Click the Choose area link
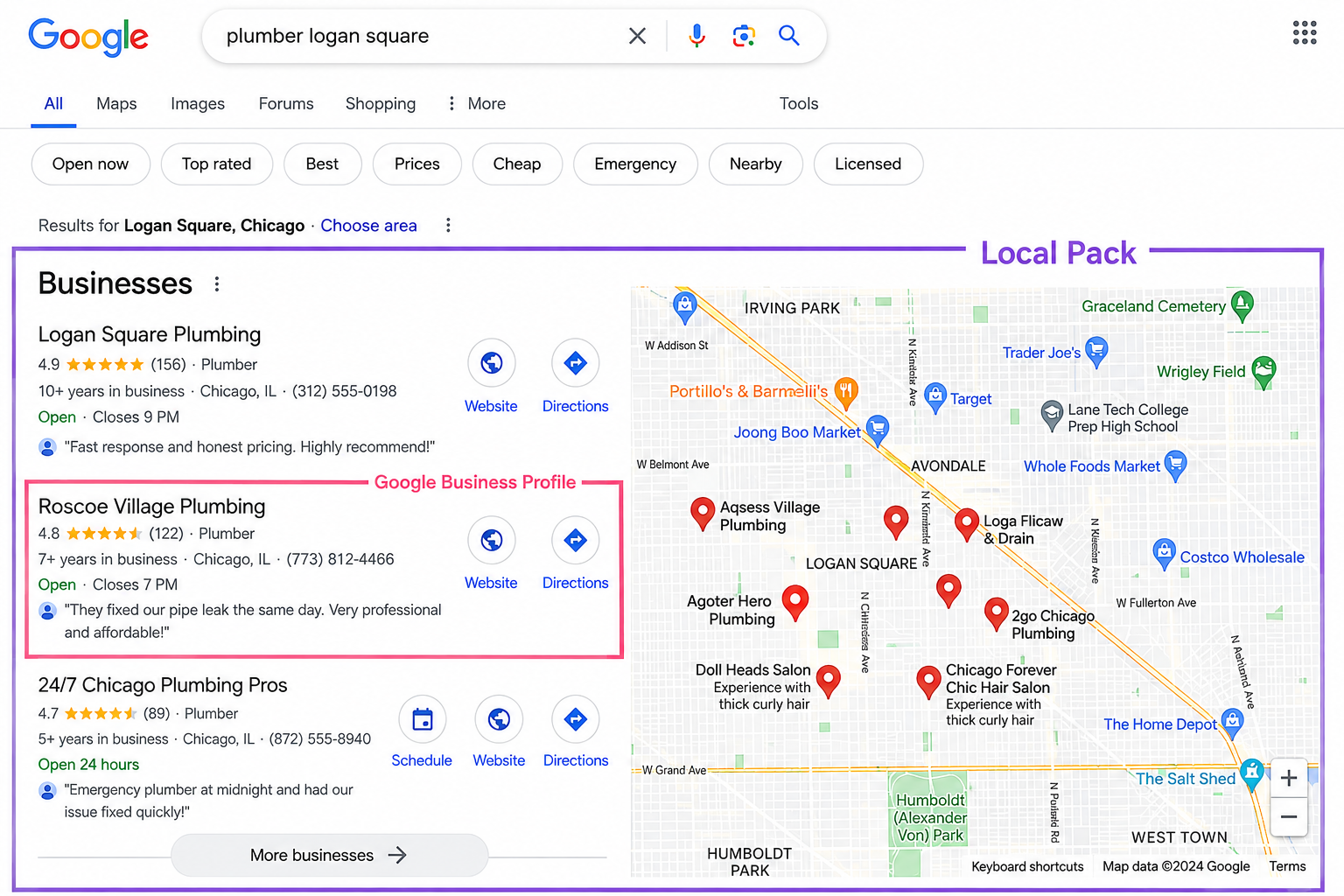The image size is (1344, 896). [x=368, y=226]
